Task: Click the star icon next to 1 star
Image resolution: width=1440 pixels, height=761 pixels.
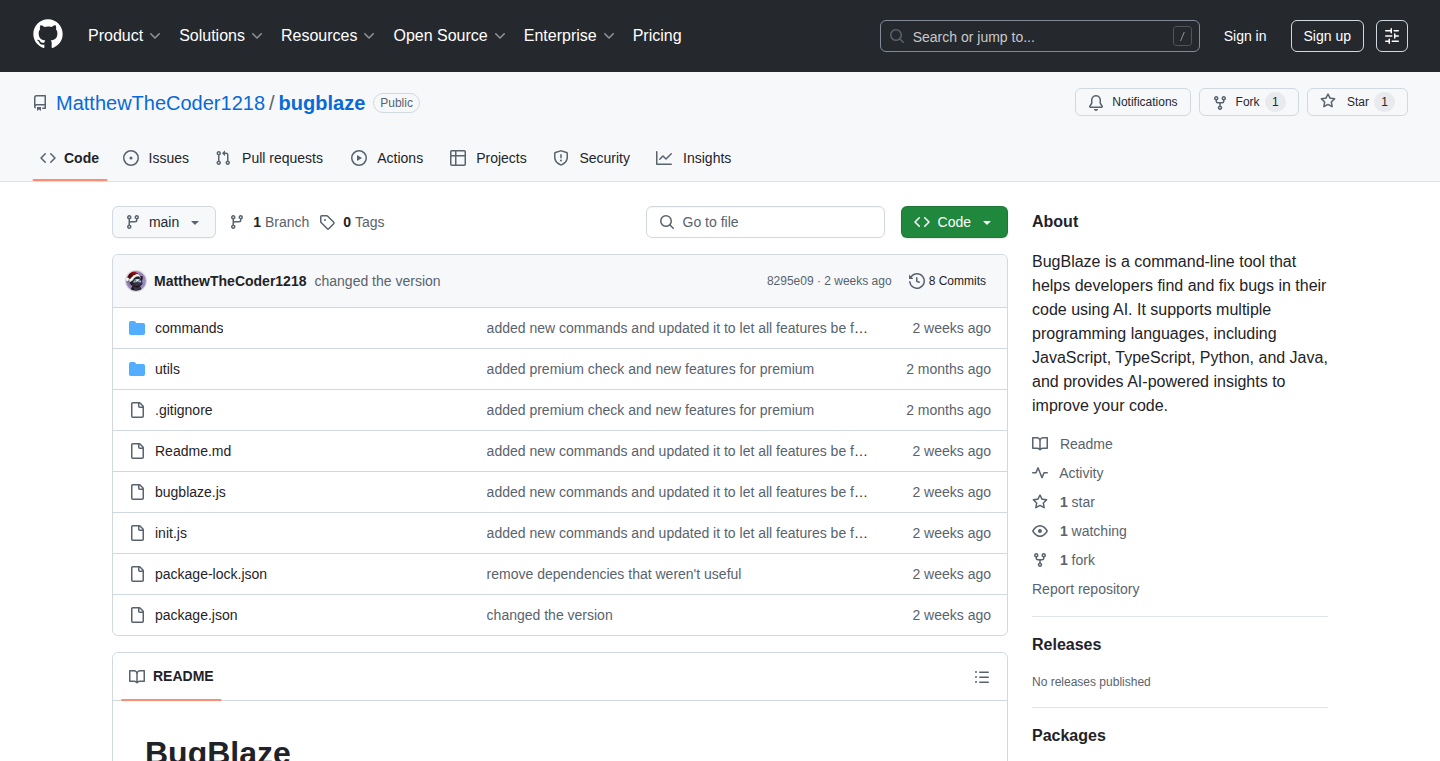Action: 1040,502
